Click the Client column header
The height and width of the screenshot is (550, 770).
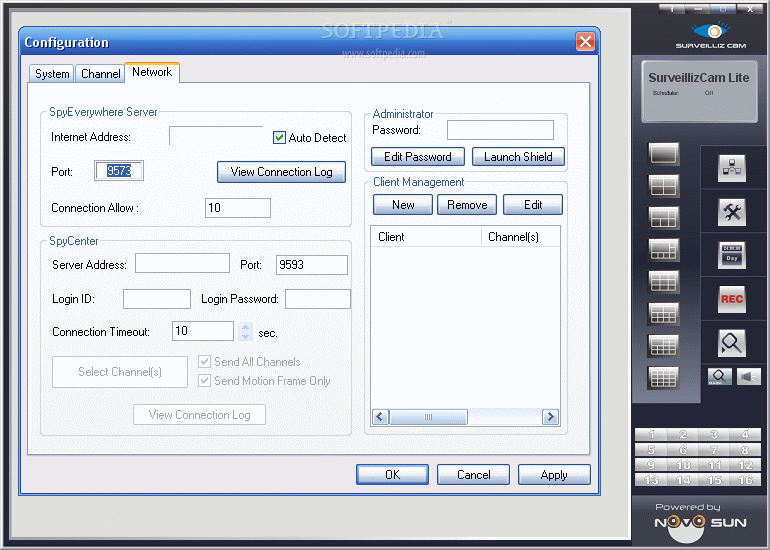pos(426,237)
